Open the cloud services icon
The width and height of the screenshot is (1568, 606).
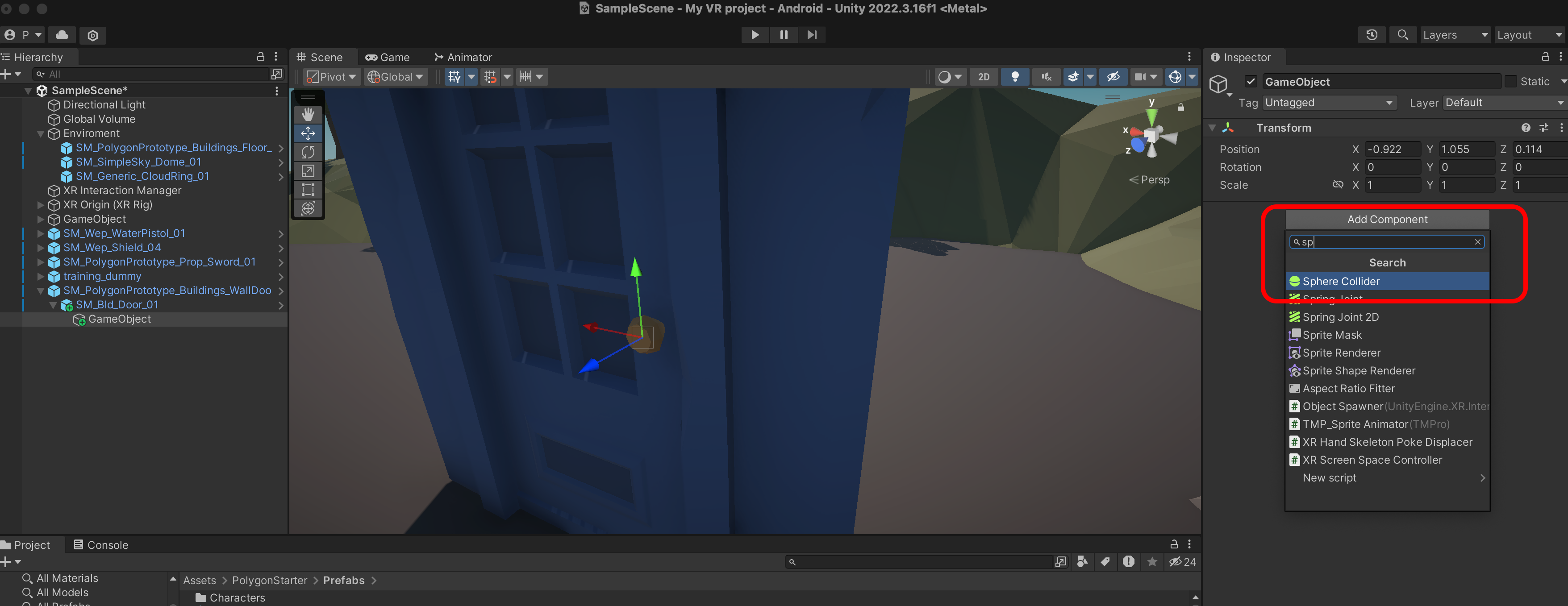62,35
